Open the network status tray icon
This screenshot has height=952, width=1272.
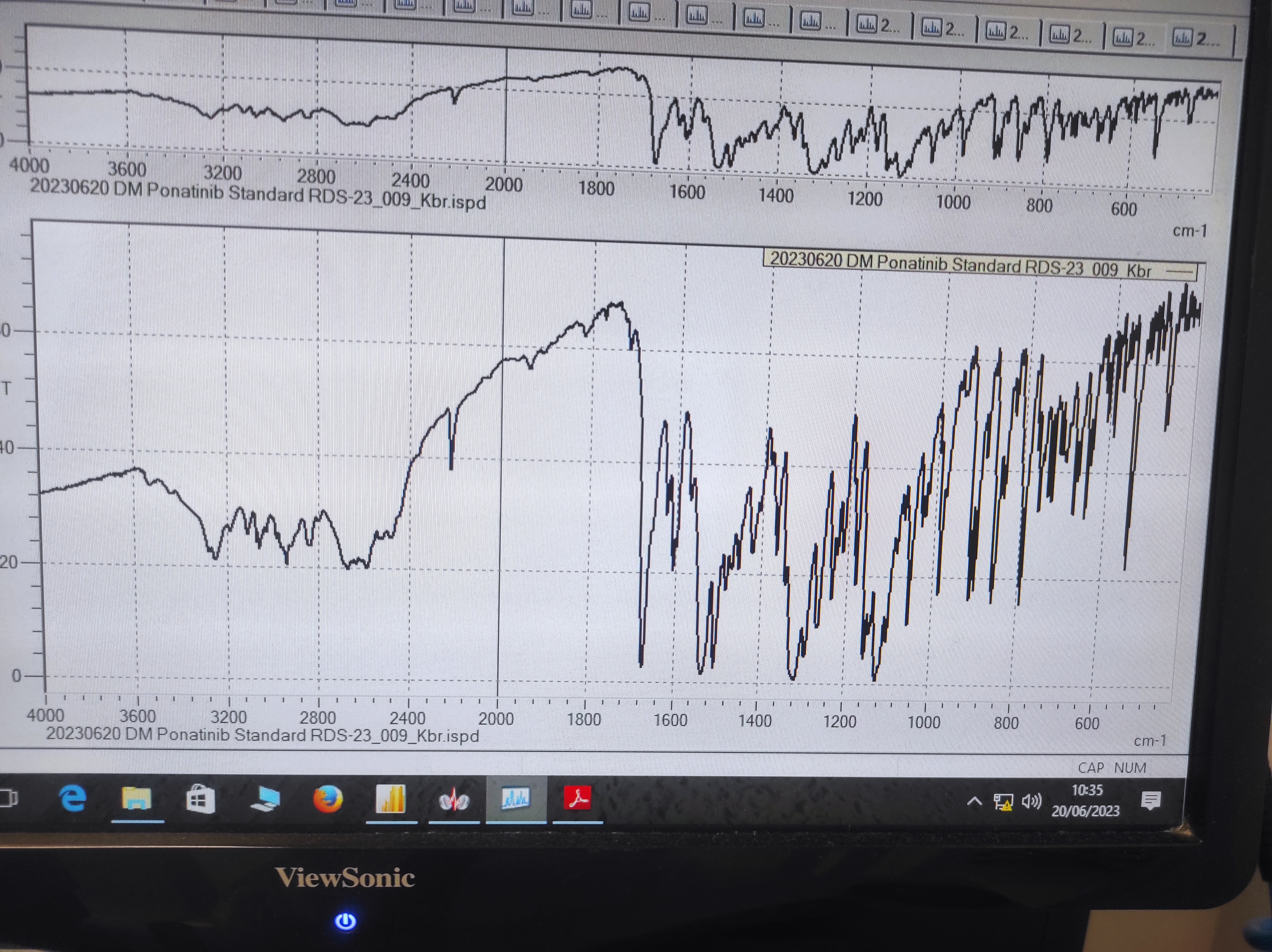pyautogui.click(x=1003, y=802)
